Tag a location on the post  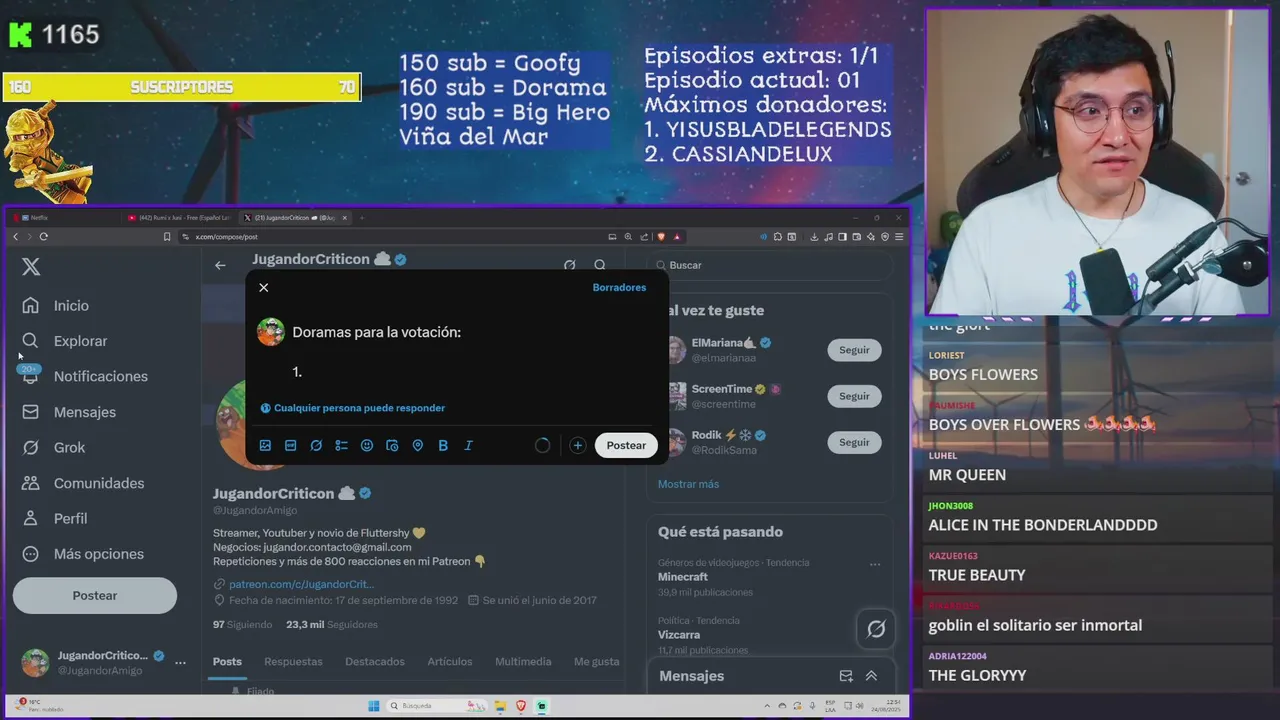click(x=418, y=446)
